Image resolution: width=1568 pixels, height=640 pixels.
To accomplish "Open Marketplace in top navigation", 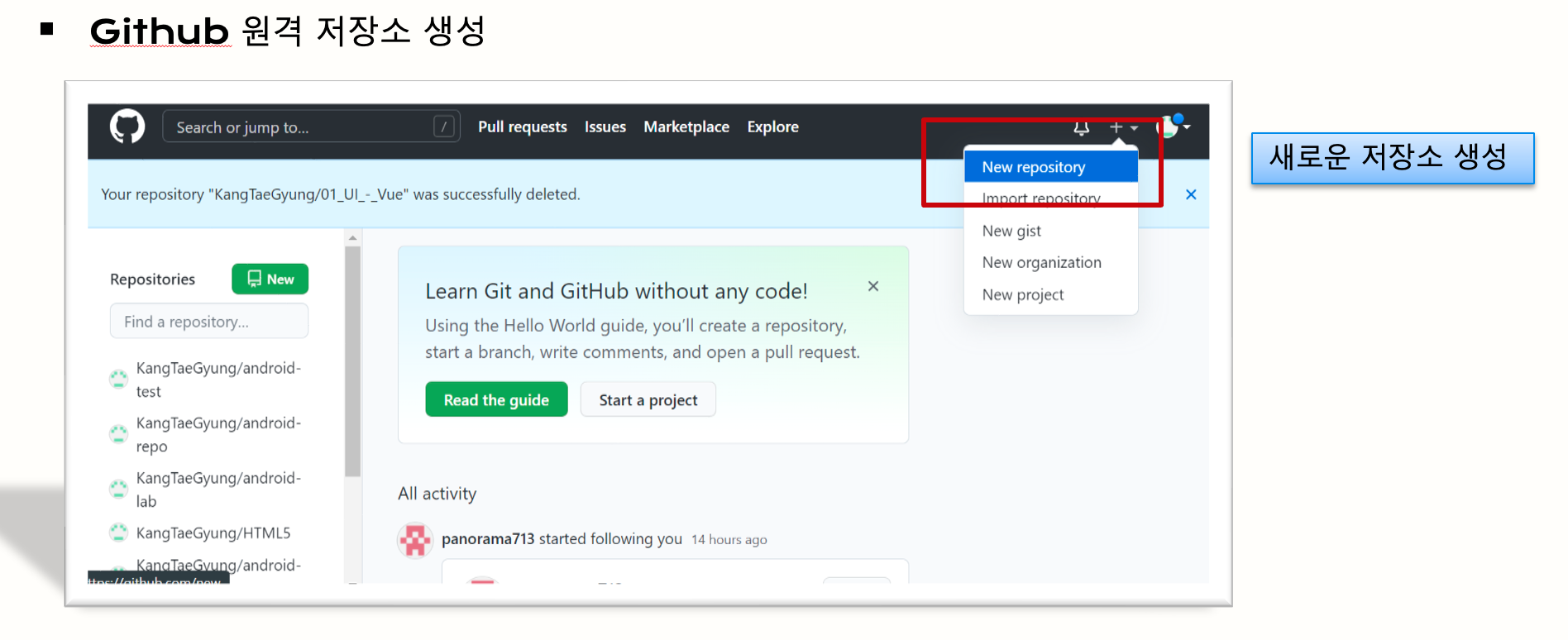I will tap(686, 127).
